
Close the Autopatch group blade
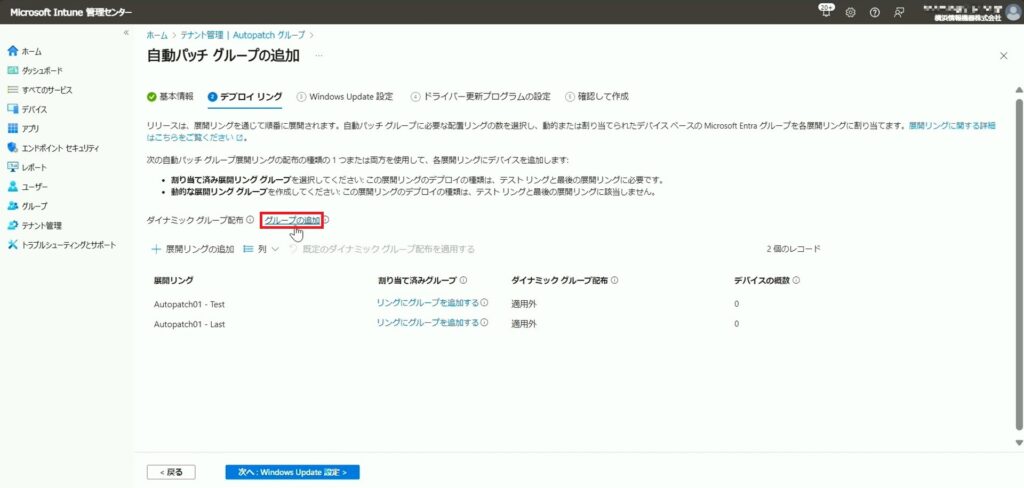click(1004, 56)
